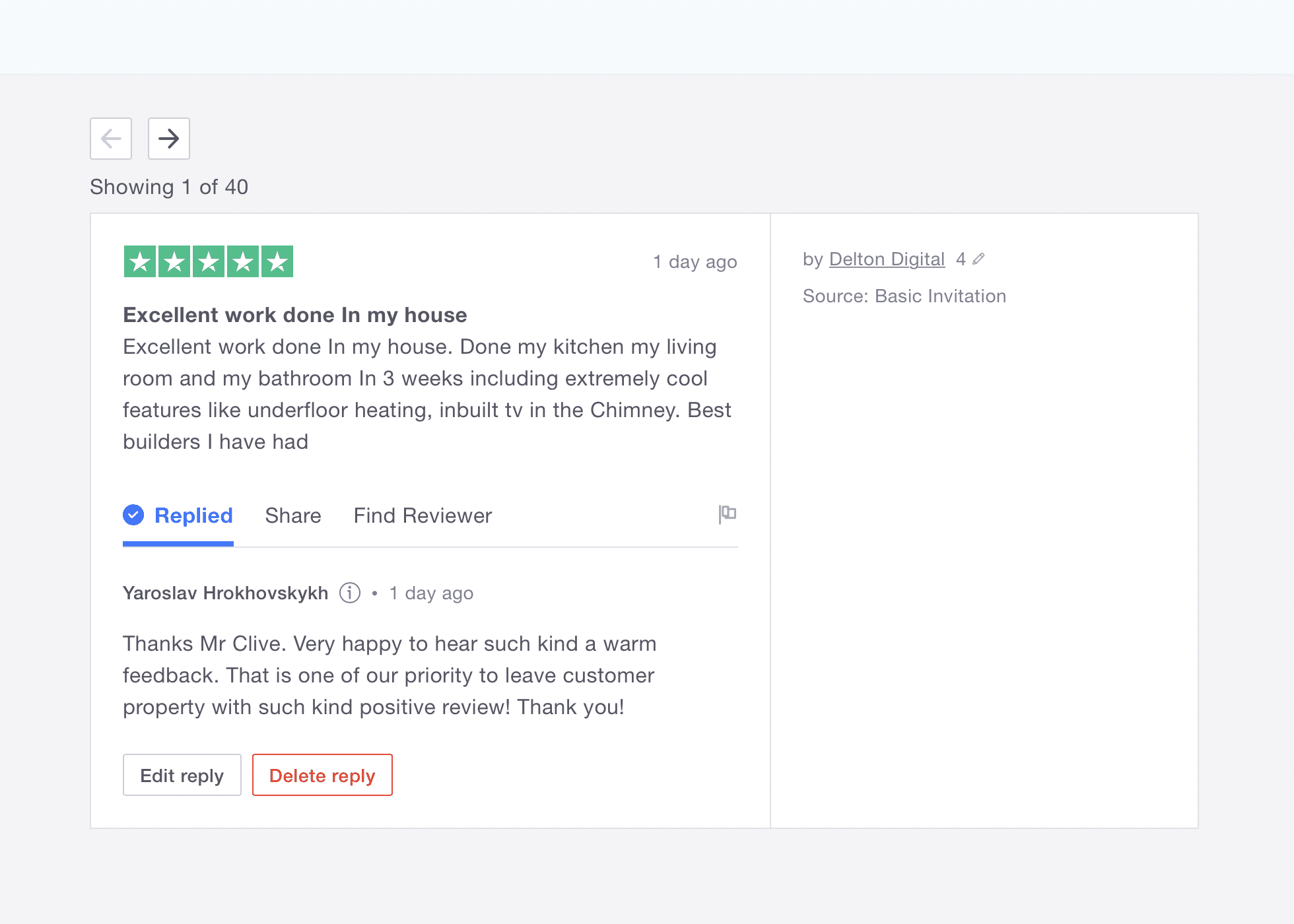This screenshot has height=924, width=1294.
Task: Click the reply's '1 day ago' timestamp
Action: [x=431, y=593]
